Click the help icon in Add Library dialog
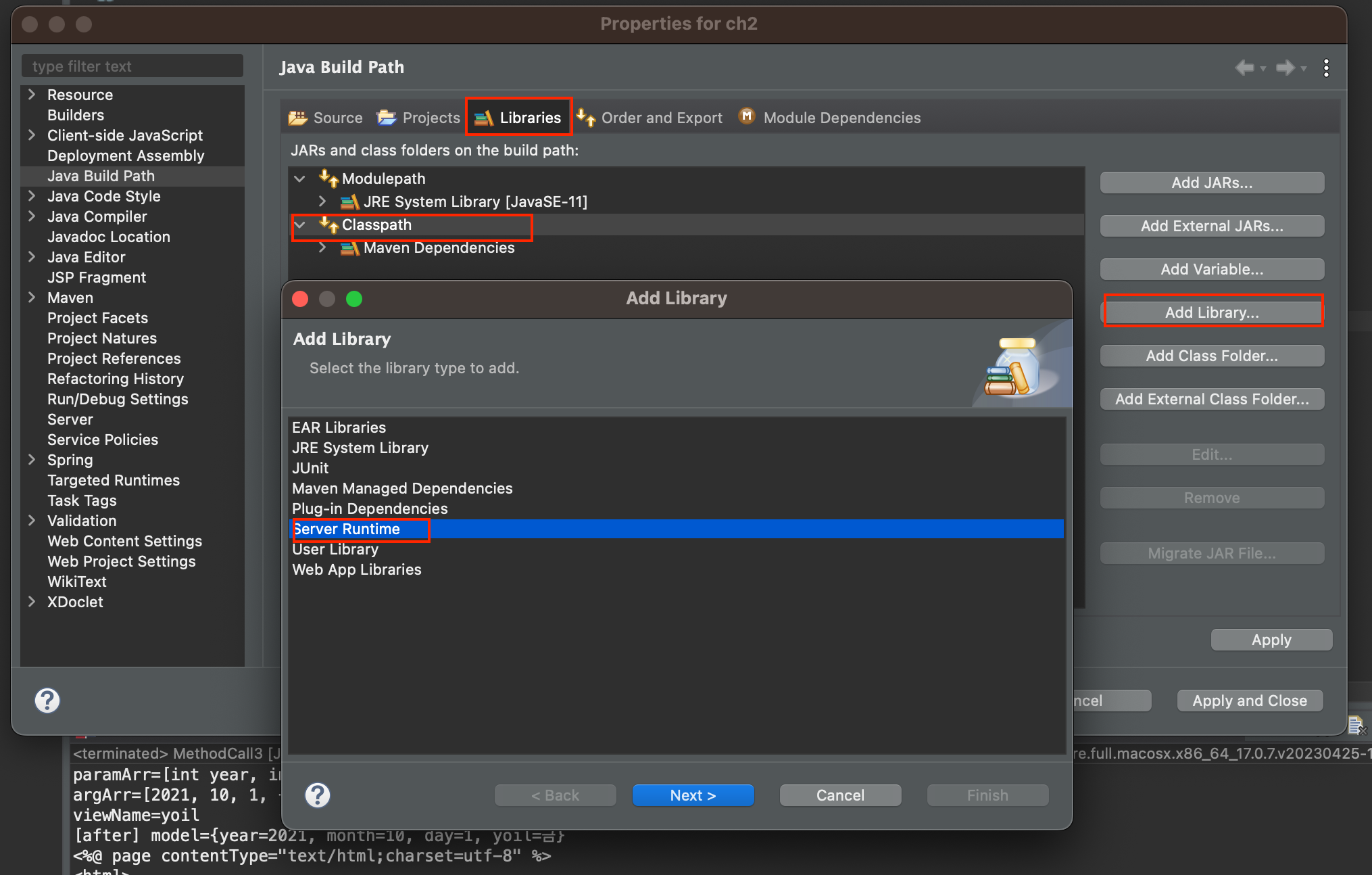The height and width of the screenshot is (875, 1372). [317, 795]
